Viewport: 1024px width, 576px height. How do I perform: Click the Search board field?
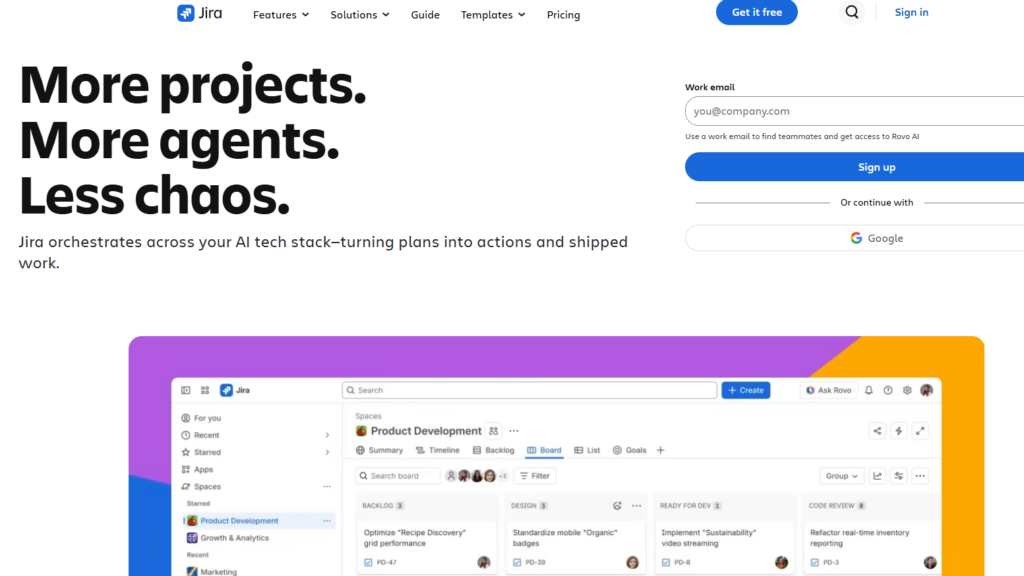[x=398, y=476]
